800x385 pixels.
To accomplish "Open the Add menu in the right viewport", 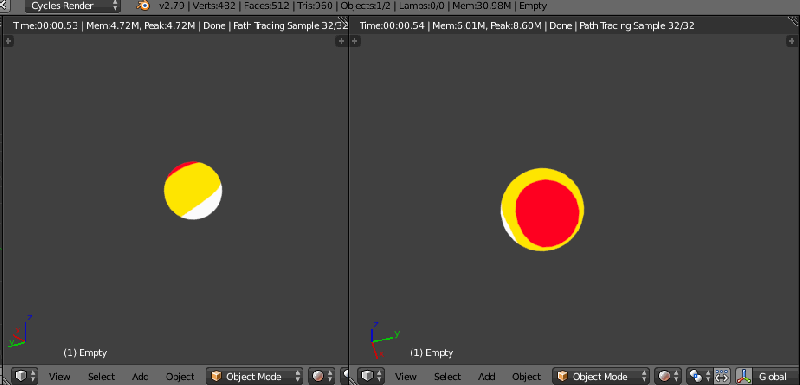I will coord(486,377).
